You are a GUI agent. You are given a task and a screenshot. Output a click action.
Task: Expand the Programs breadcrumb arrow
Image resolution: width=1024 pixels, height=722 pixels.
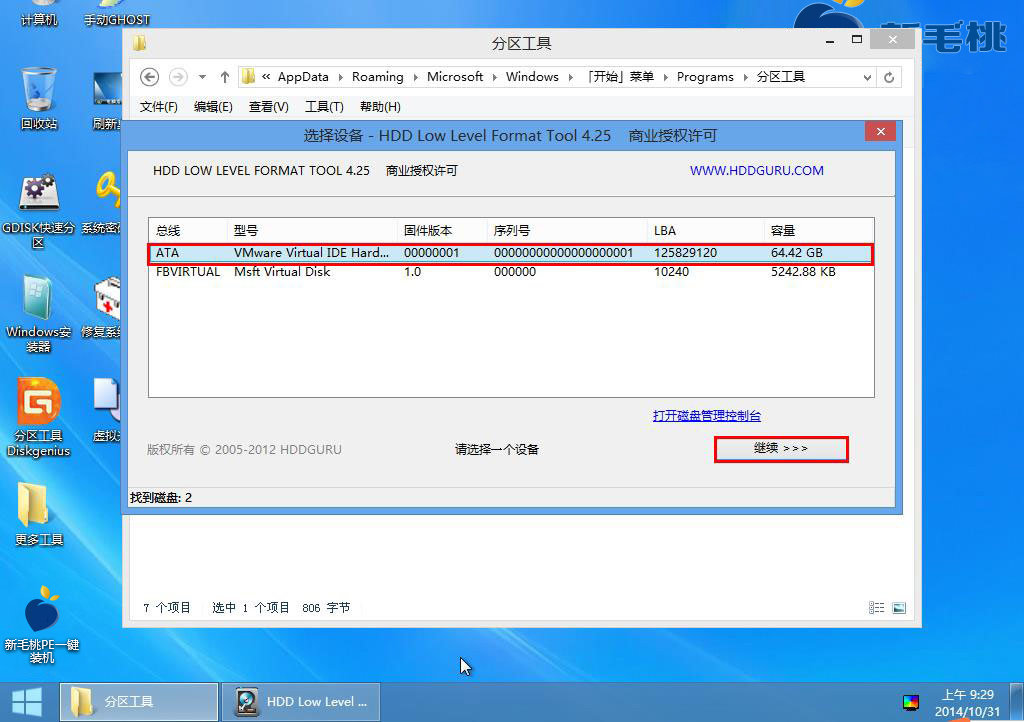[x=745, y=77]
